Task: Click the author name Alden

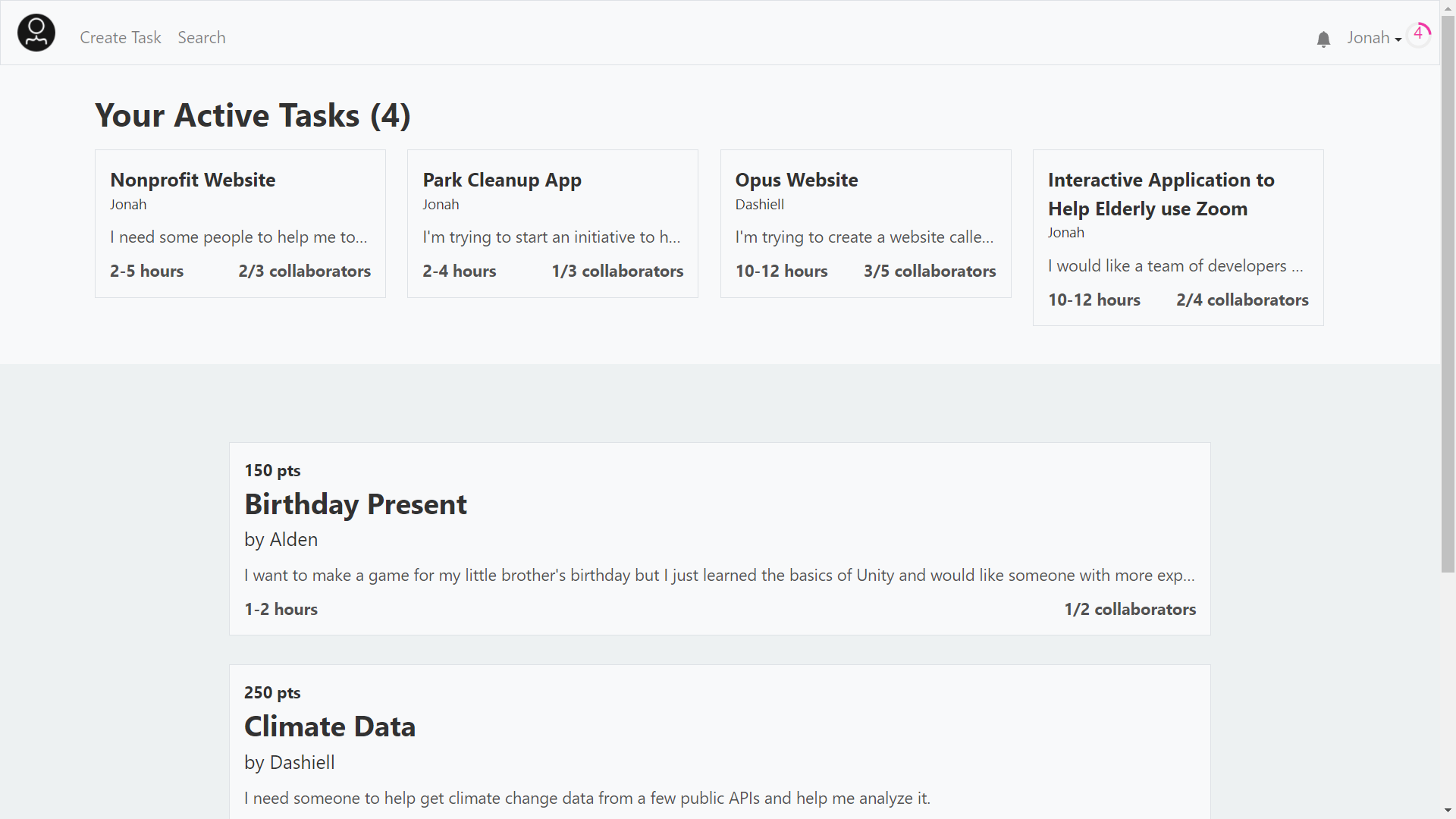Action: pyautogui.click(x=293, y=540)
